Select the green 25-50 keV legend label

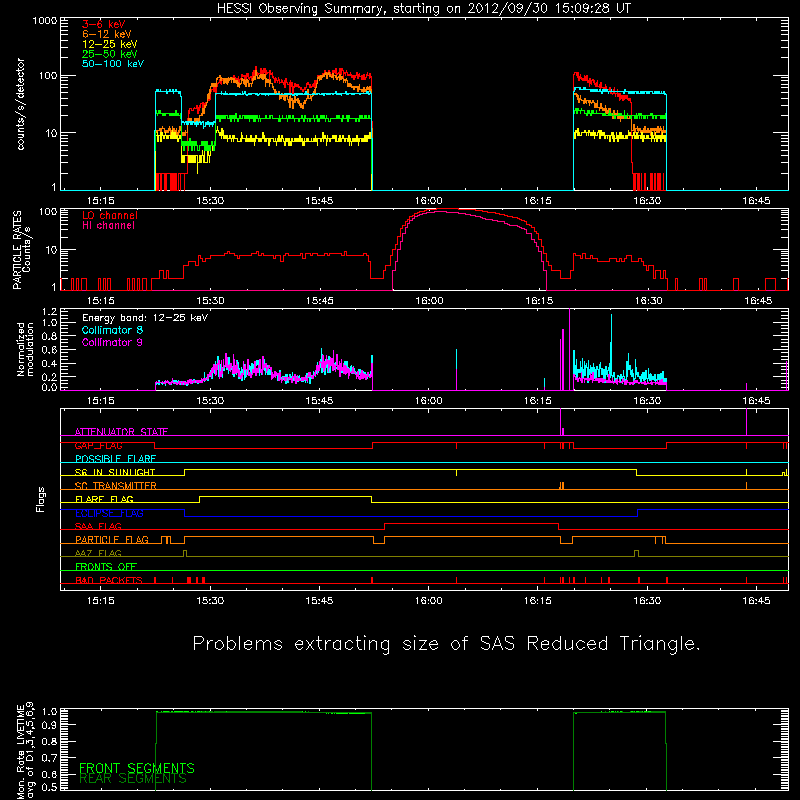pyautogui.click(x=109, y=54)
